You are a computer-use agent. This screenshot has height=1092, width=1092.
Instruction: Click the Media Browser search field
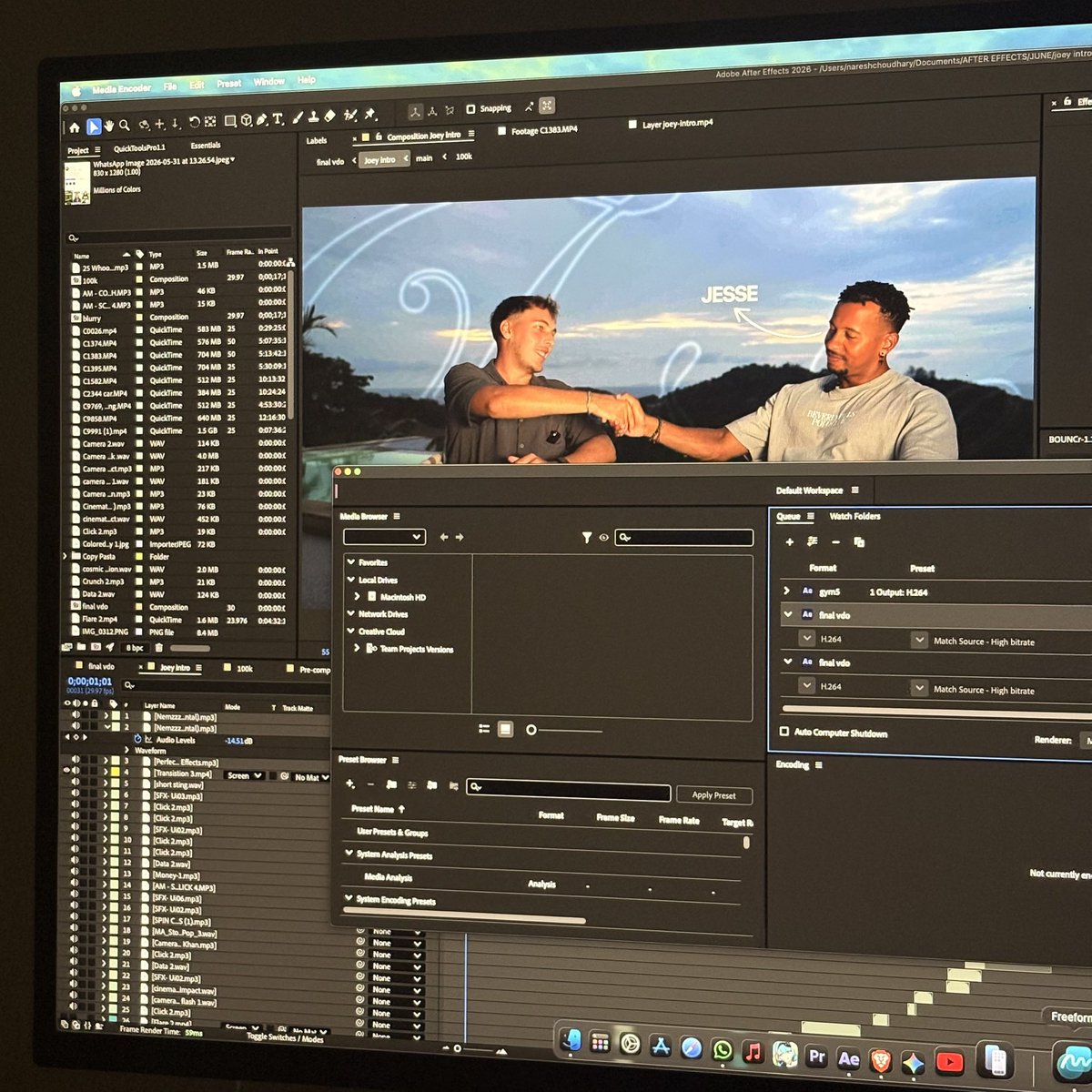click(684, 538)
